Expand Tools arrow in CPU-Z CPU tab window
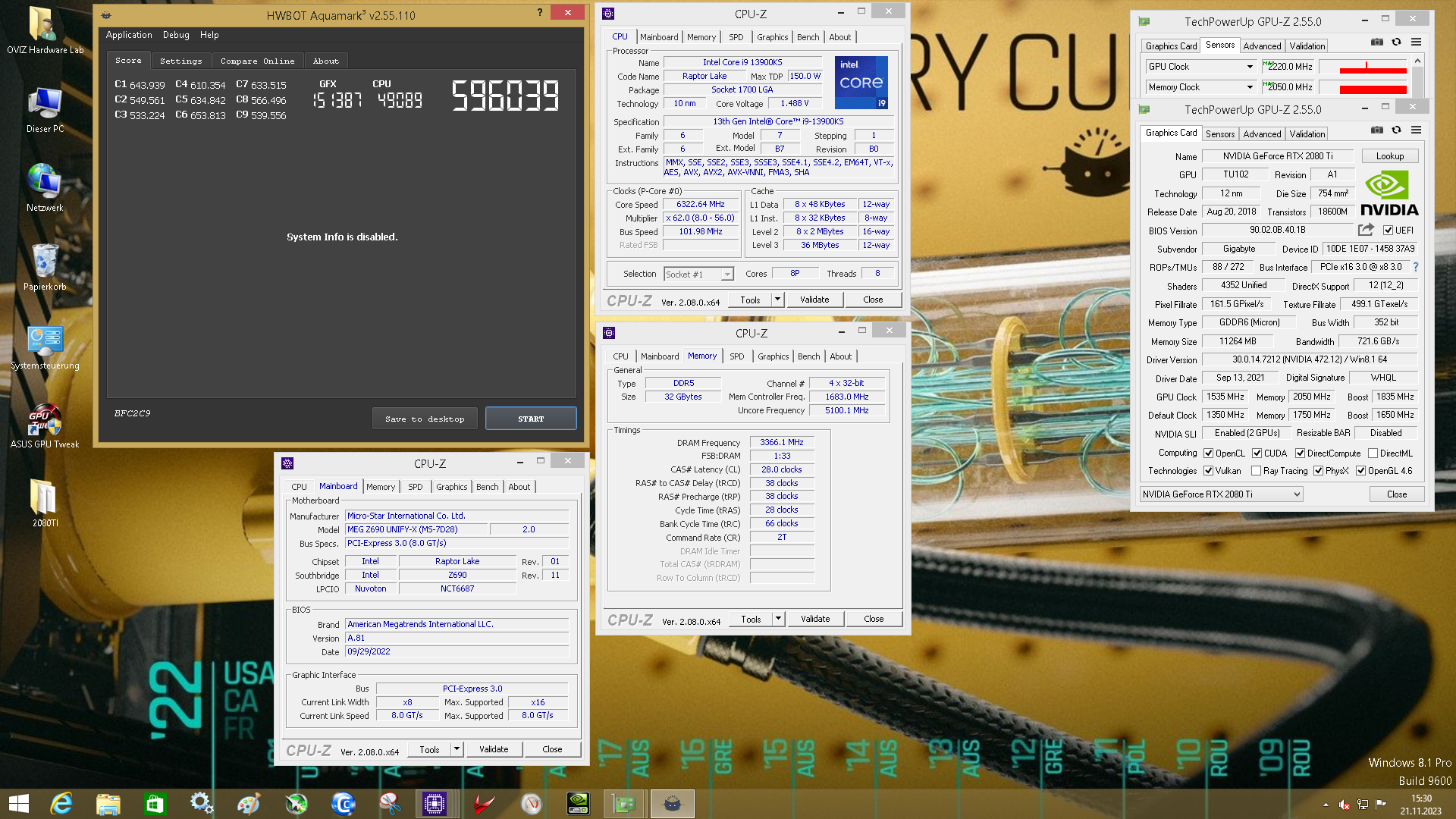 (x=777, y=300)
